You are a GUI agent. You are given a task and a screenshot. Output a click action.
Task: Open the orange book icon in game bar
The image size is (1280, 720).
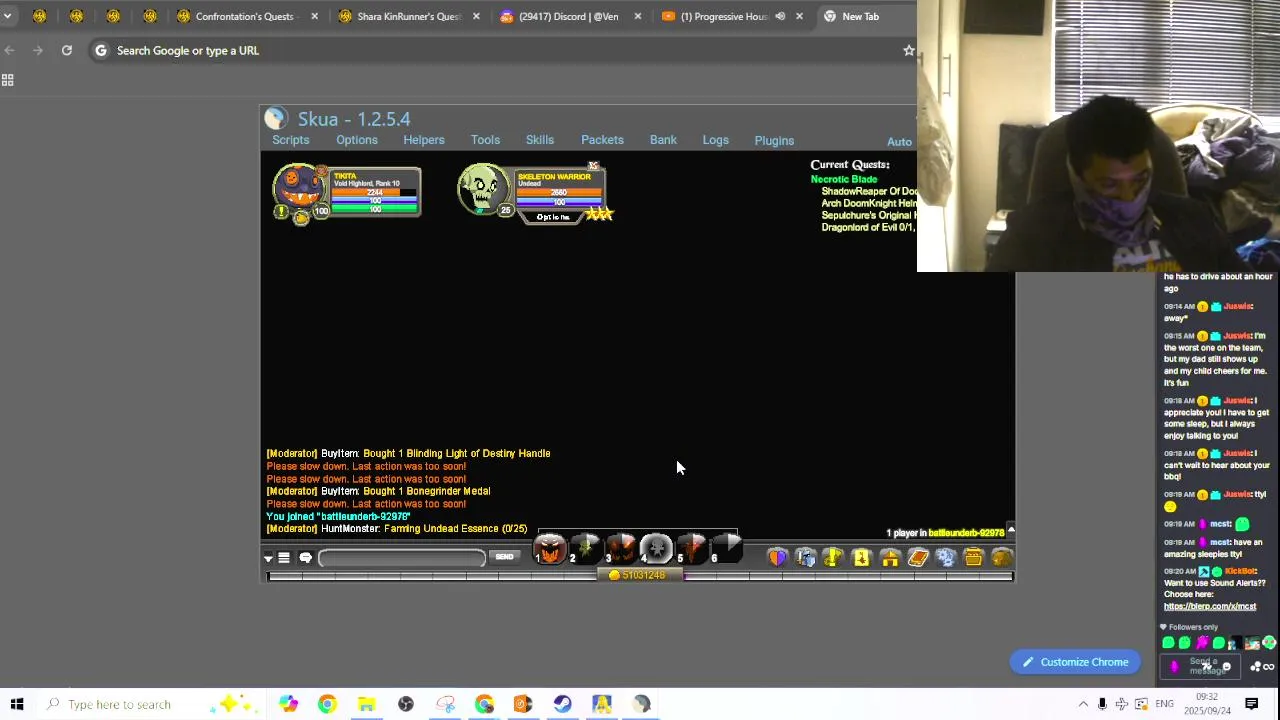tap(918, 557)
